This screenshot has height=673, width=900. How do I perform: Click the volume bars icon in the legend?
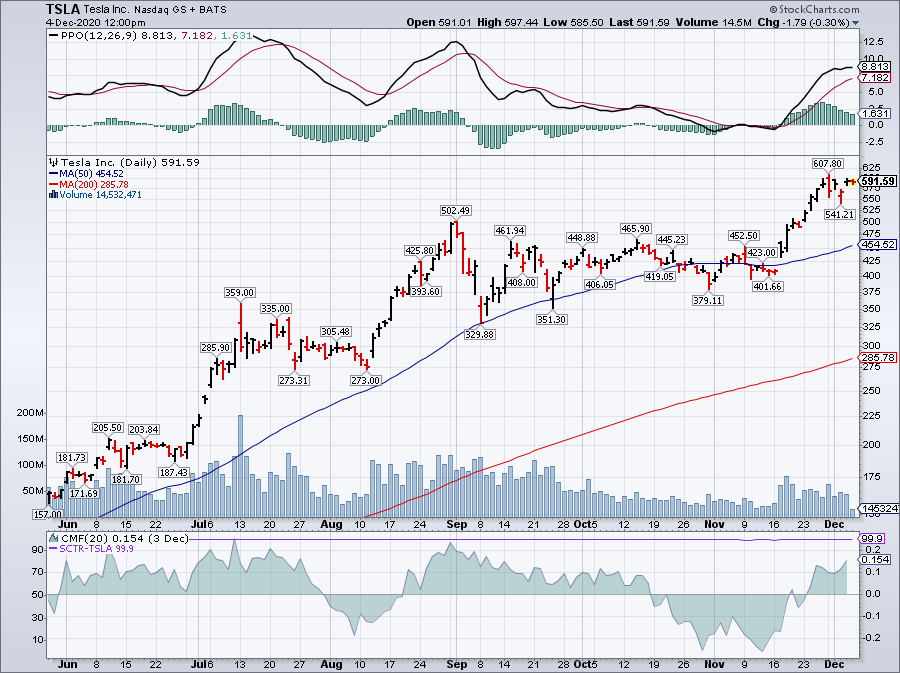(54, 194)
